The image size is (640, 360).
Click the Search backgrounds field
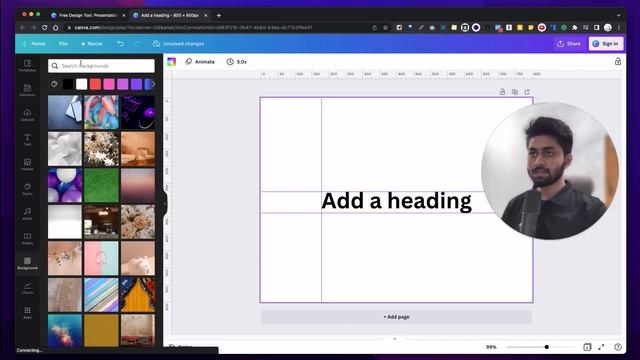pos(101,66)
